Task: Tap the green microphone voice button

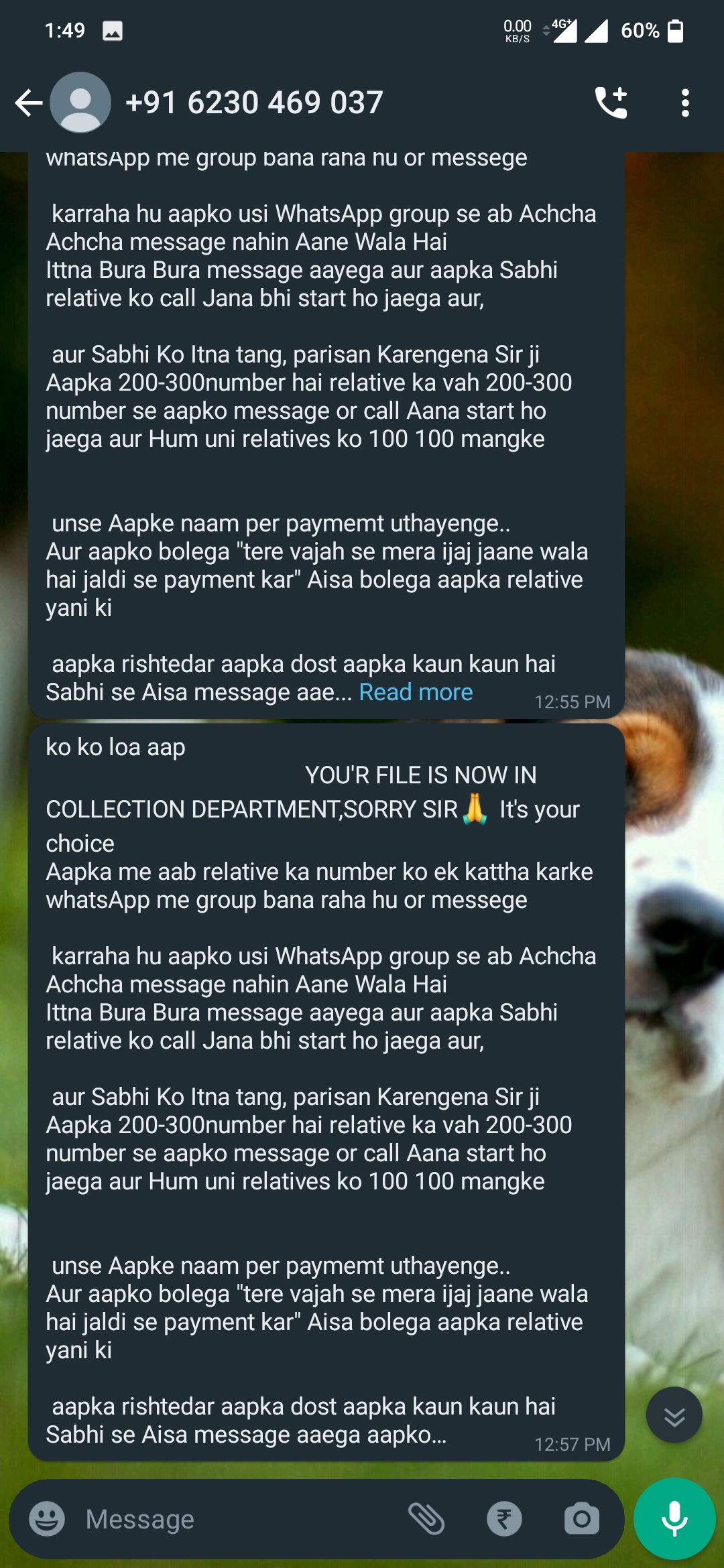Action: (x=674, y=1518)
